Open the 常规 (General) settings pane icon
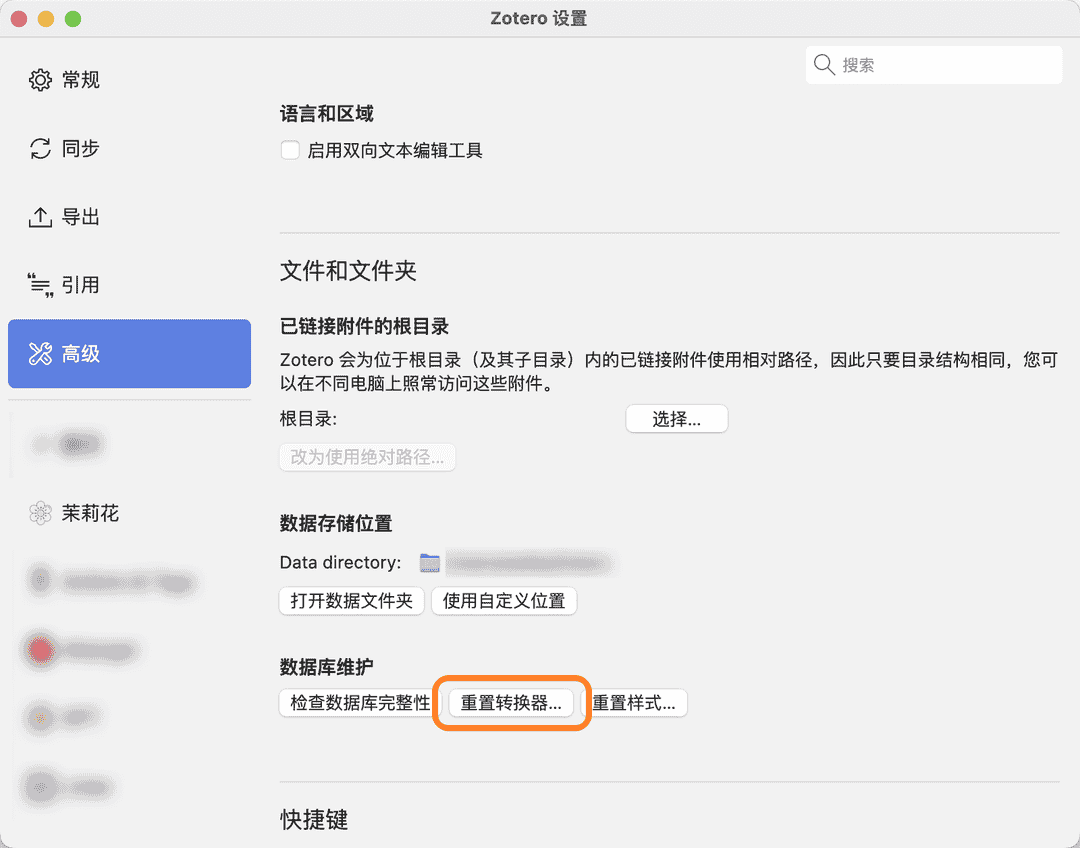This screenshot has width=1080, height=848. point(40,80)
